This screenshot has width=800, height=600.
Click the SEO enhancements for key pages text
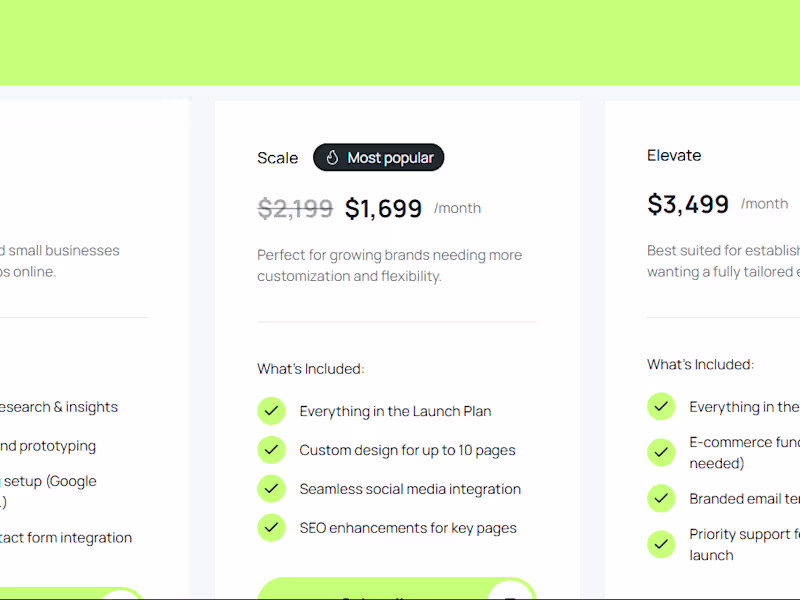coord(408,528)
